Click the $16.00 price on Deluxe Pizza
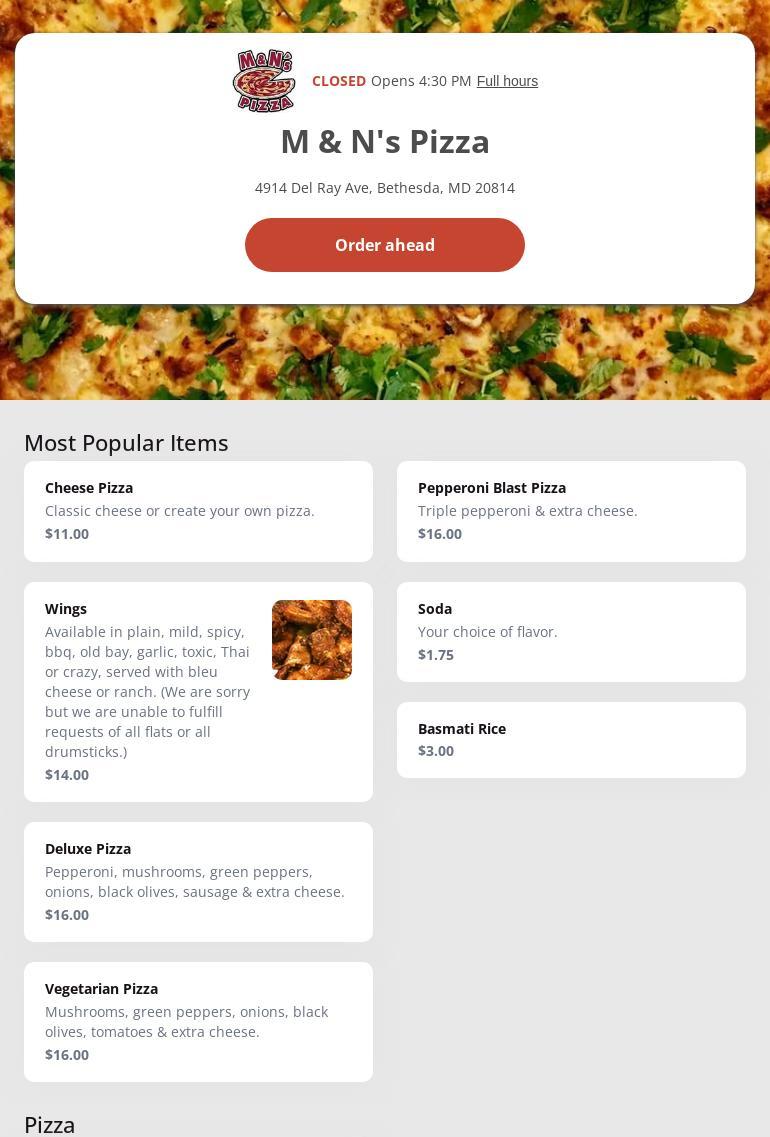The height and width of the screenshot is (1137, 770). point(67,915)
